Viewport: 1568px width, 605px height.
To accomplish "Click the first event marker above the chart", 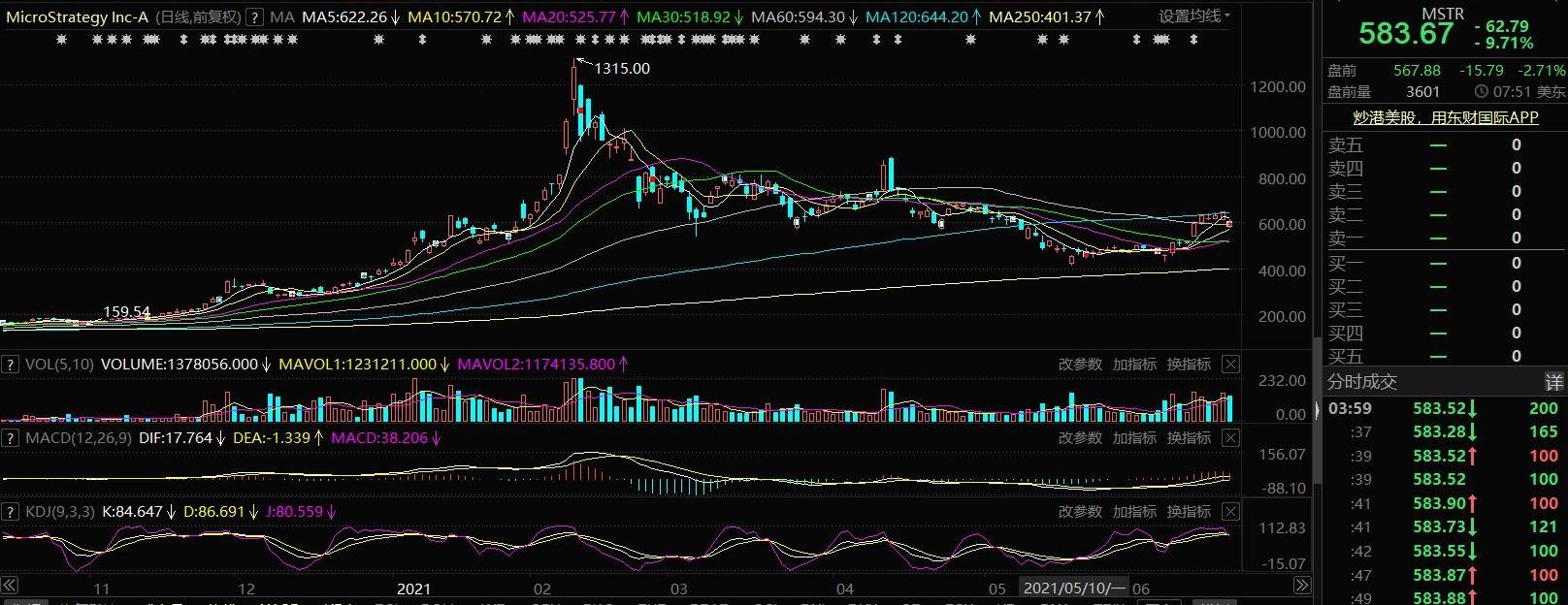I will click(62, 40).
